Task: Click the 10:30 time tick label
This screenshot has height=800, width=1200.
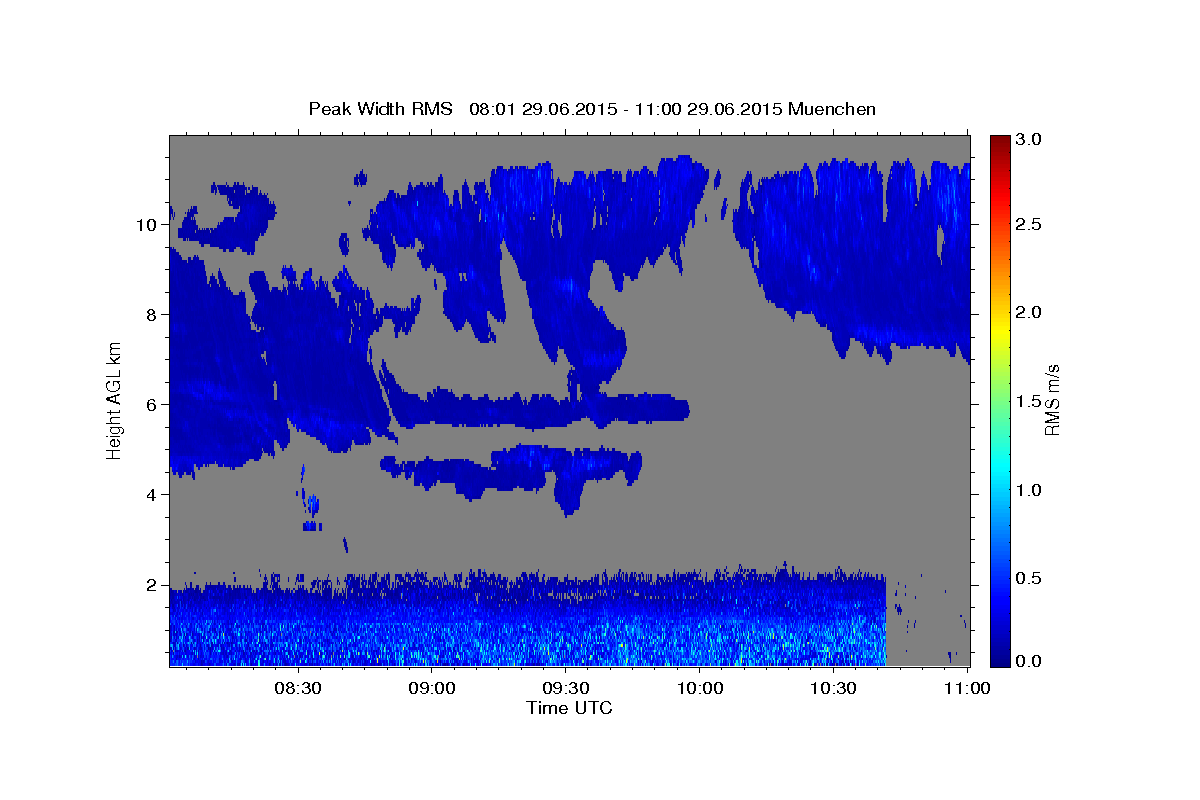Action: point(833,688)
